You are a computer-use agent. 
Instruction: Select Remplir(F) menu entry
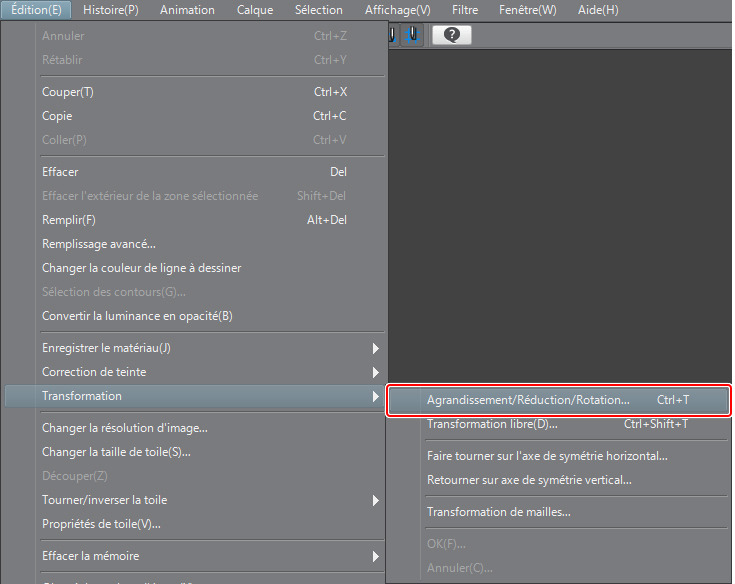click(x=195, y=220)
